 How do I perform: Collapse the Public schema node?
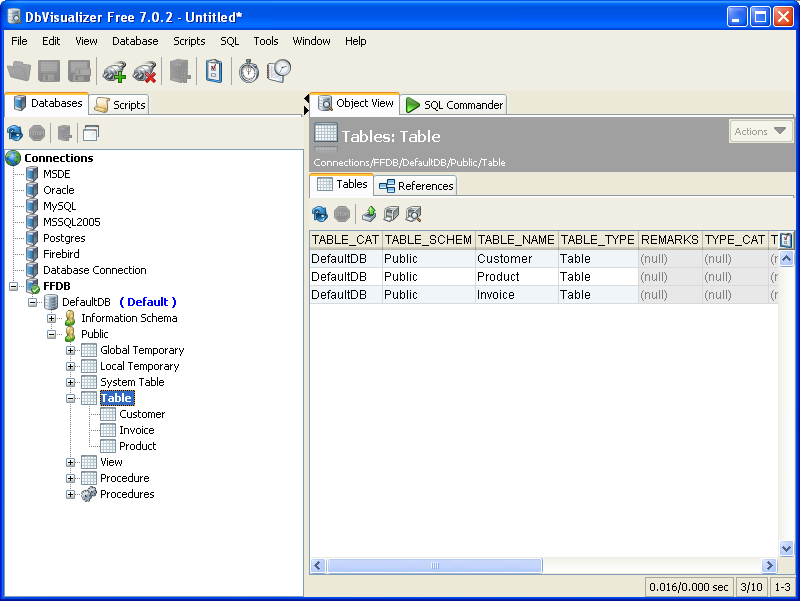[52, 334]
